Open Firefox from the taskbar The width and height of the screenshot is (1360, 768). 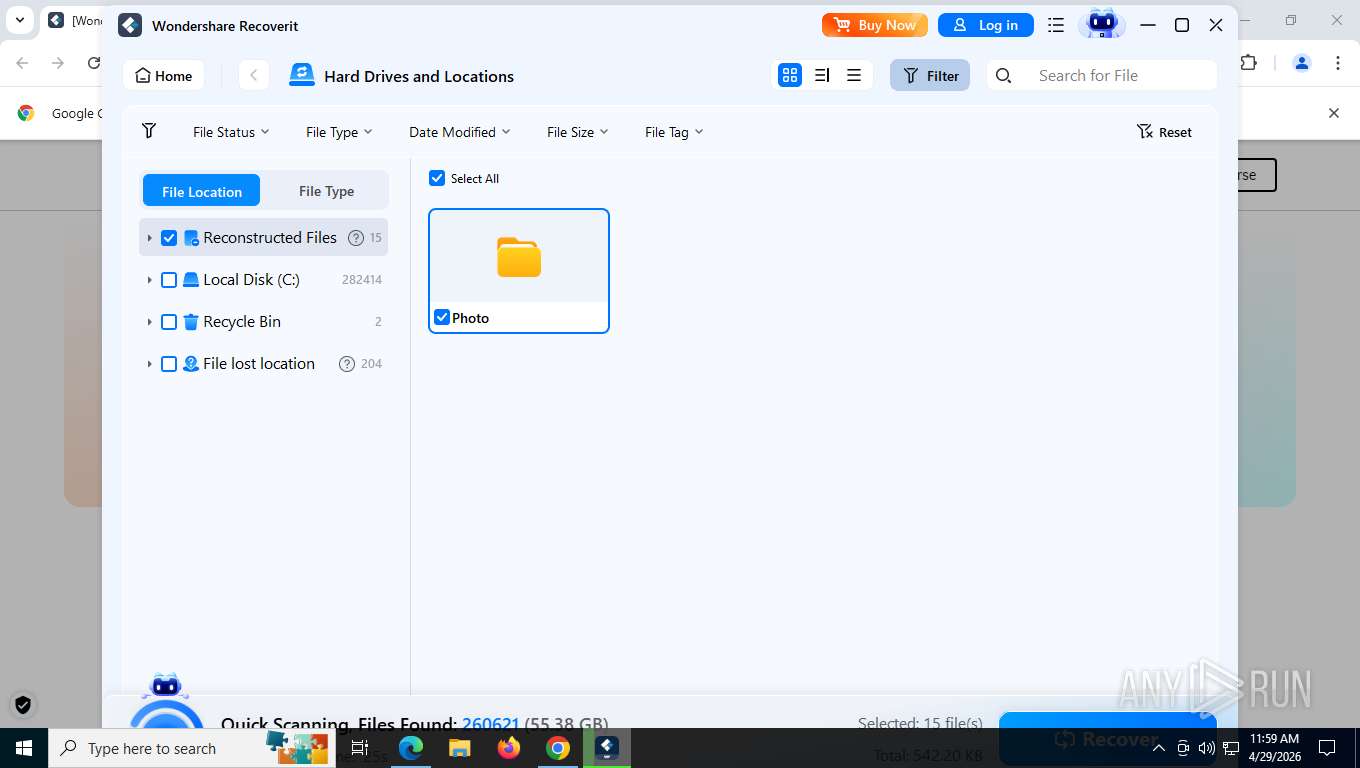[x=509, y=748]
